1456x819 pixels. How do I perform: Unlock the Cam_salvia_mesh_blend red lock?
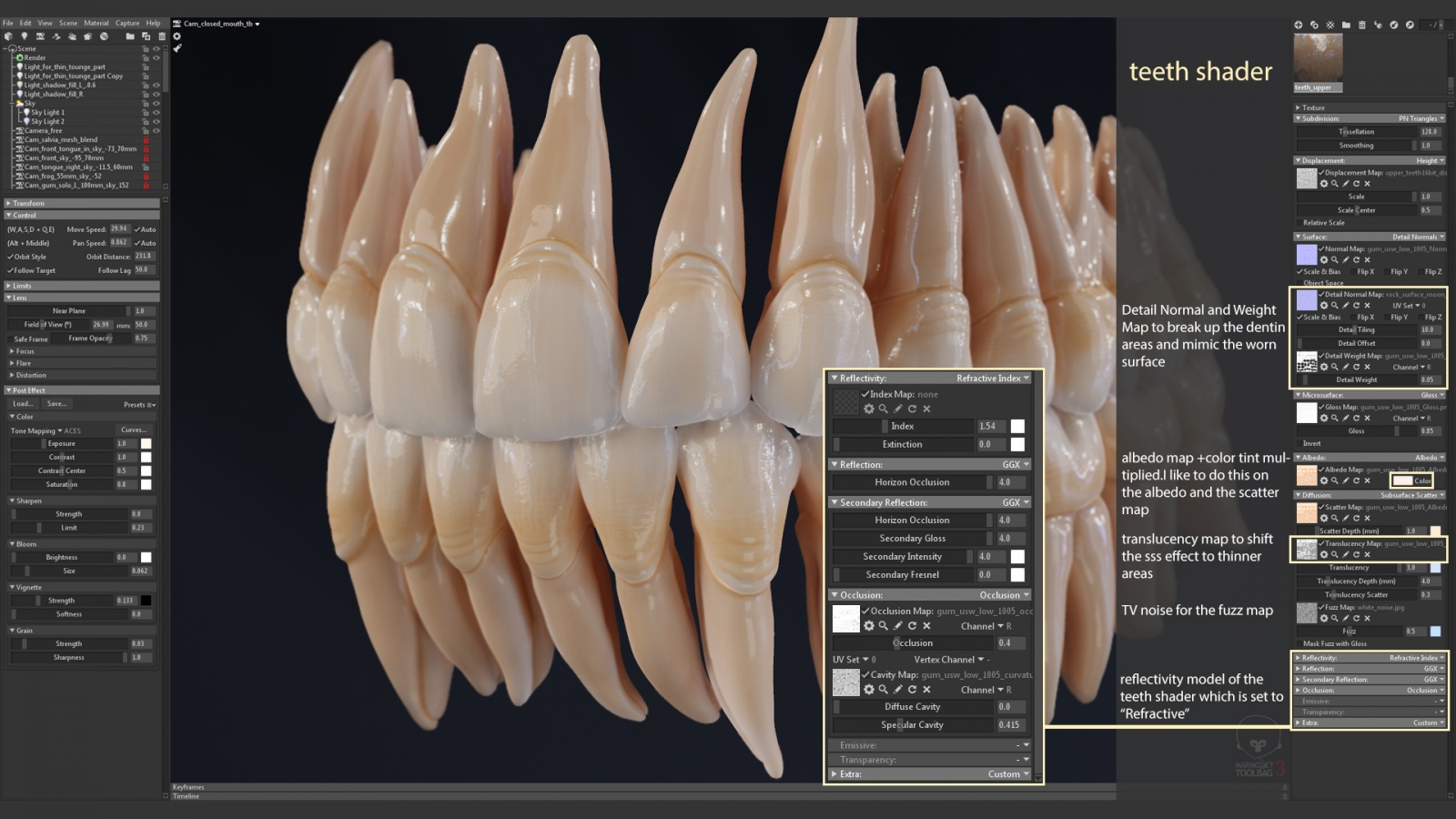coord(146,140)
